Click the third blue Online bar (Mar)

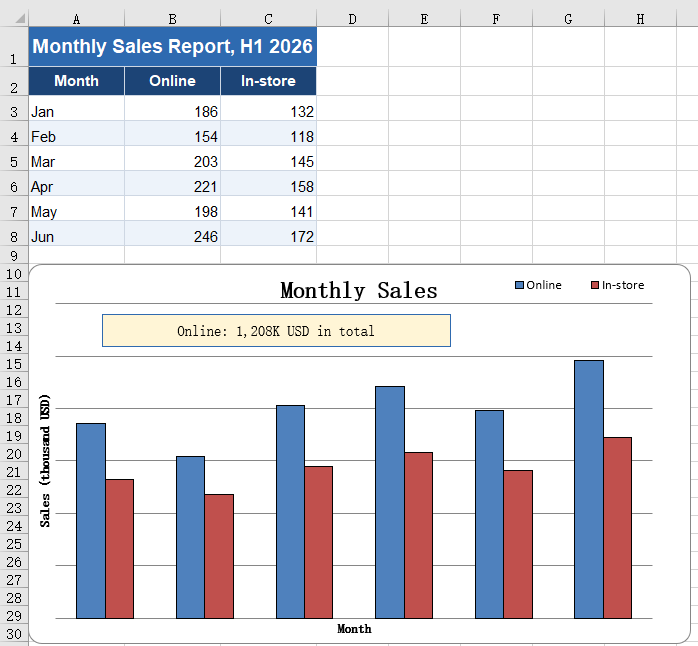tap(291, 512)
